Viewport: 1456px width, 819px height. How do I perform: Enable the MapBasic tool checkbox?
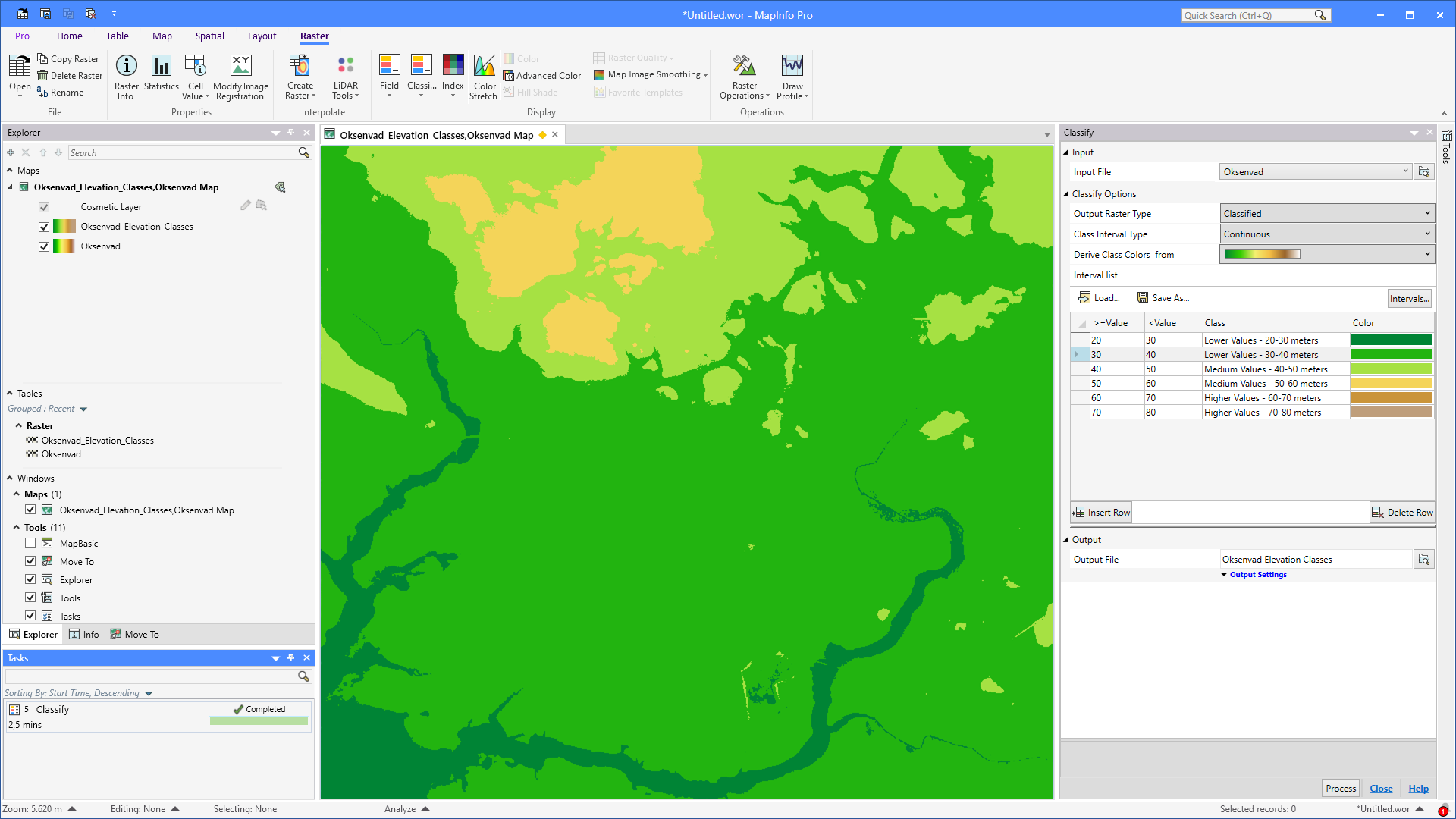coord(30,543)
